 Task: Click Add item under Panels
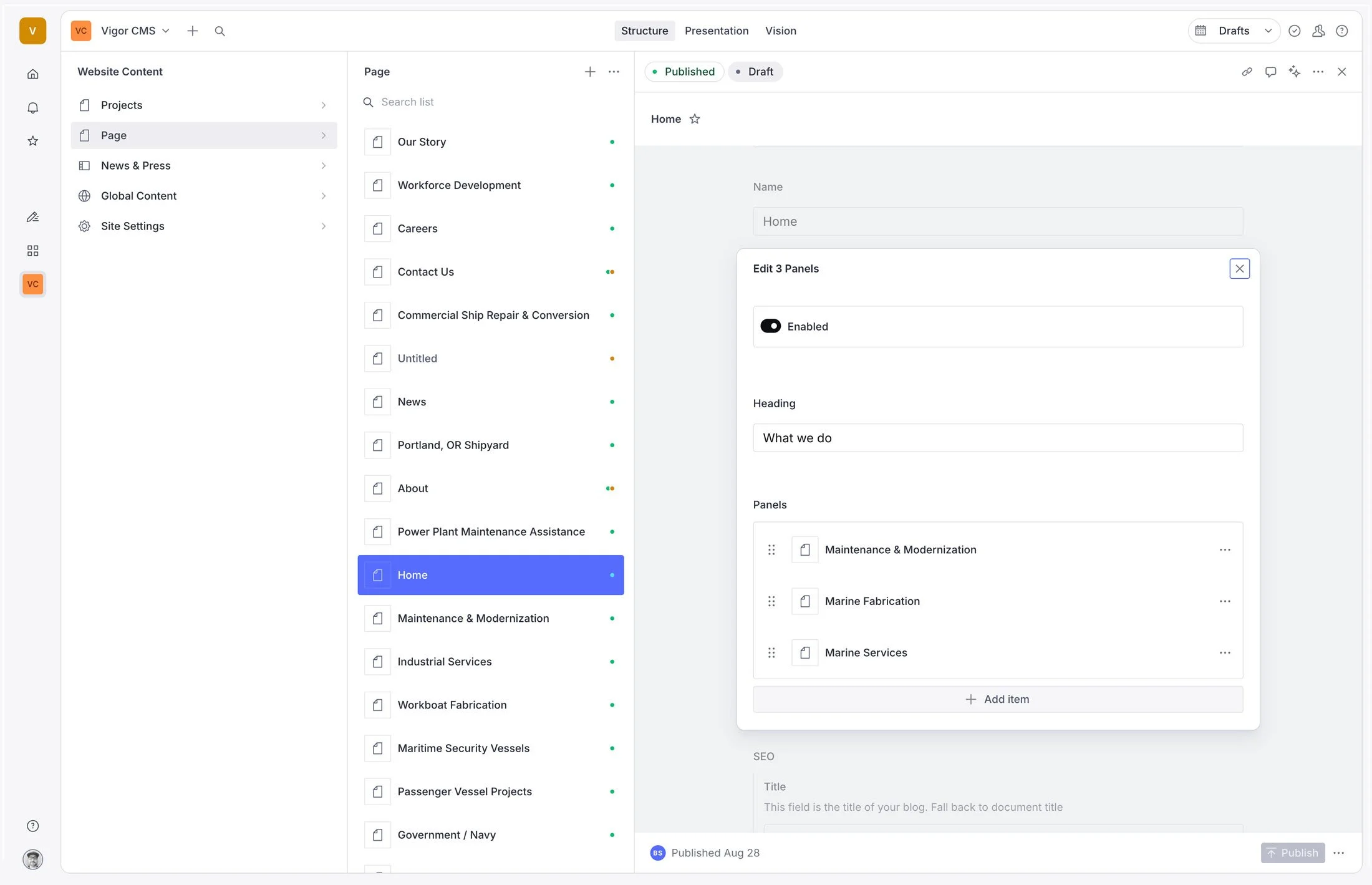point(997,699)
